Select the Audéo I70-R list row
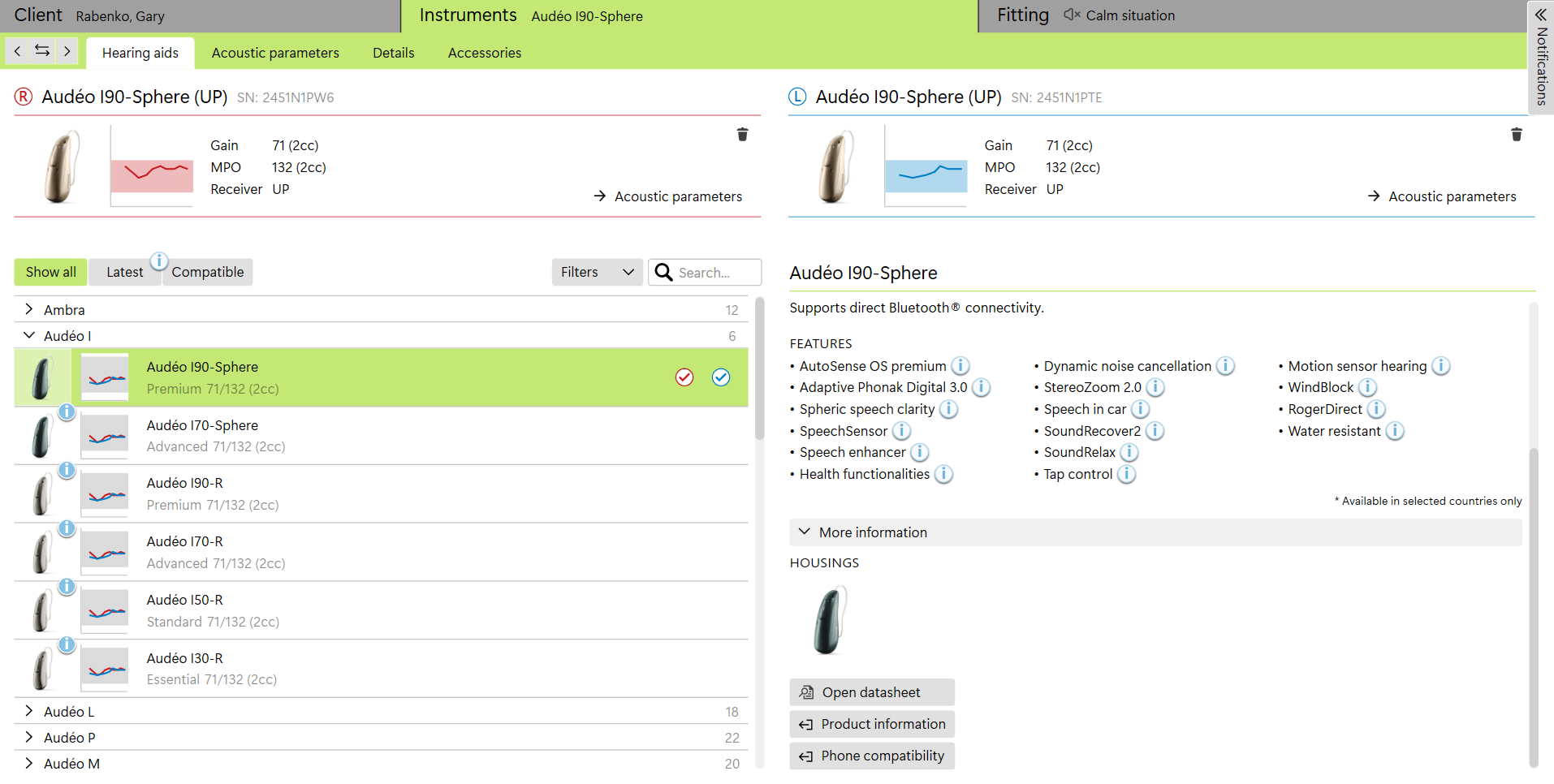Image resolution: width=1554 pixels, height=784 pixels. [x=381, y=552]
